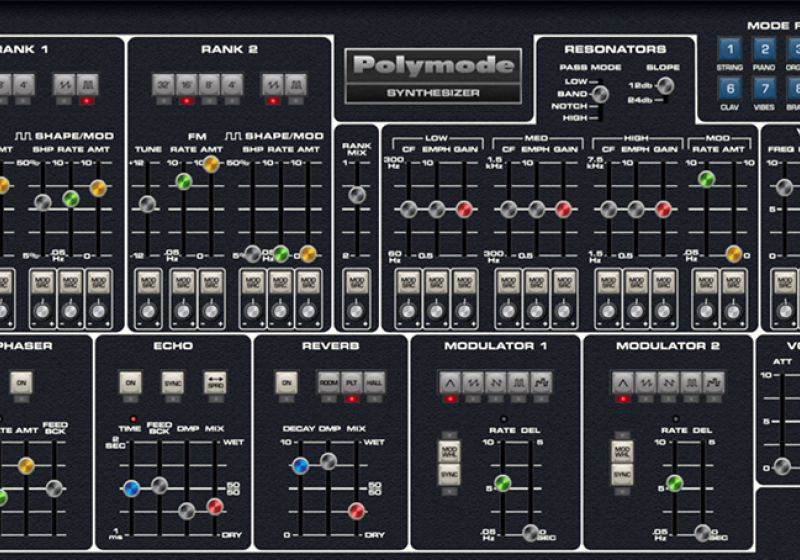Select Reverb ROOM type

(329, 383)
